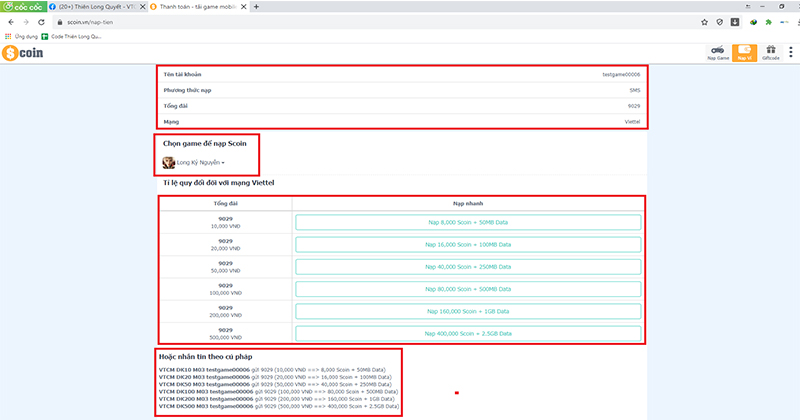Open Nạp Ví wallet menu
Viewport: 800px width, 420px height.
[744, 53]
